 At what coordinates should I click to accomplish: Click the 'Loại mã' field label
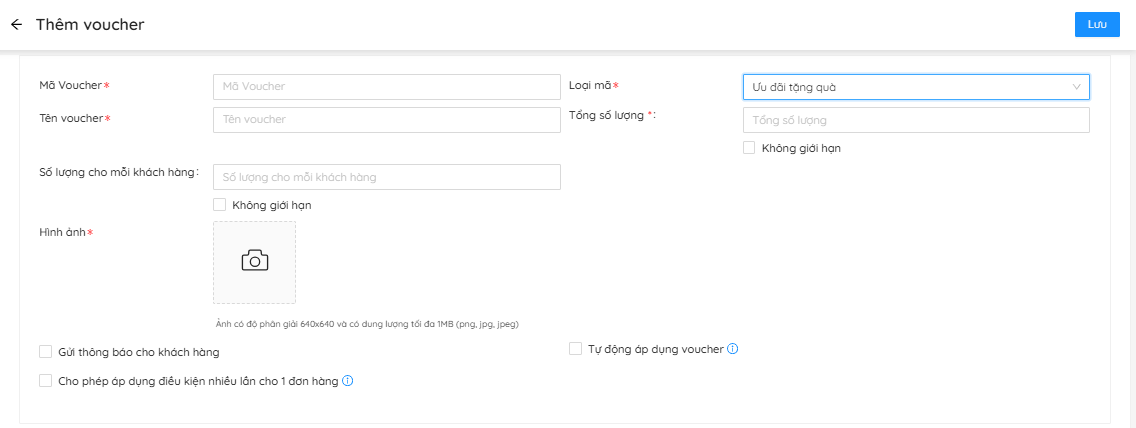(590, 86)
